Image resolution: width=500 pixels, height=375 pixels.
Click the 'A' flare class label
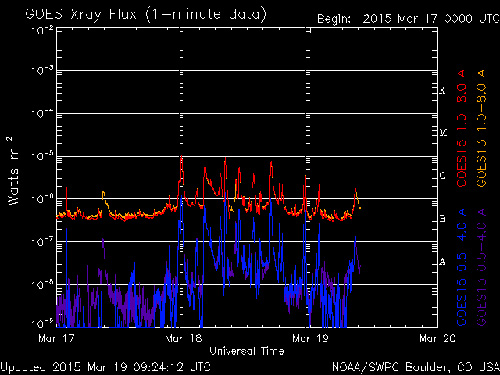click(443, 262)
